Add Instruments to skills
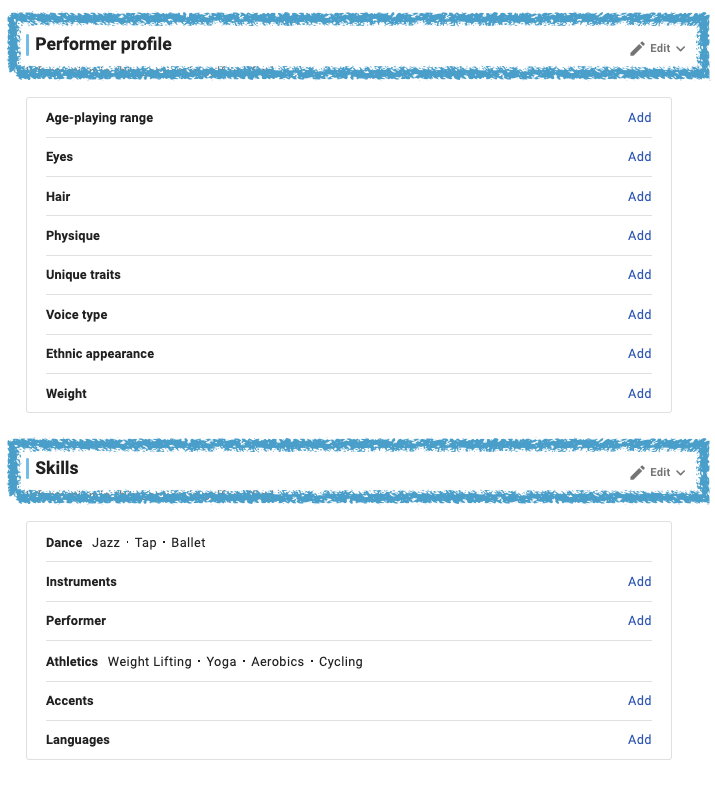 coord(639,582)
